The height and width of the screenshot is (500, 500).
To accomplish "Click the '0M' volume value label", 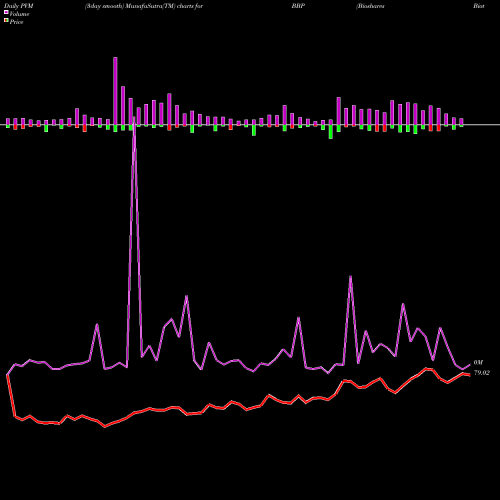I will (478, 362).
